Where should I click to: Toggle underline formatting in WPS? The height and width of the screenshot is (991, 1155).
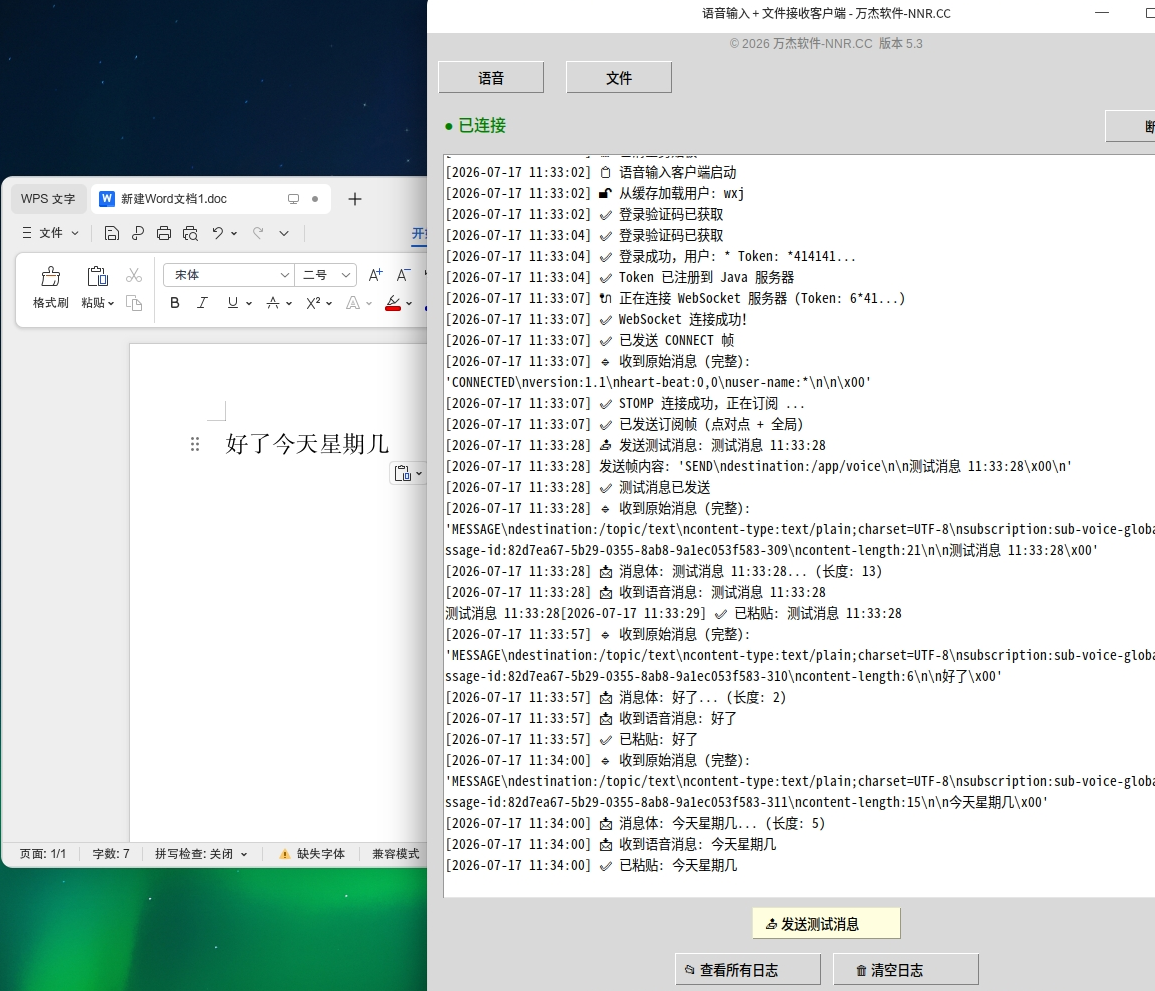click(x=233, y=303)
